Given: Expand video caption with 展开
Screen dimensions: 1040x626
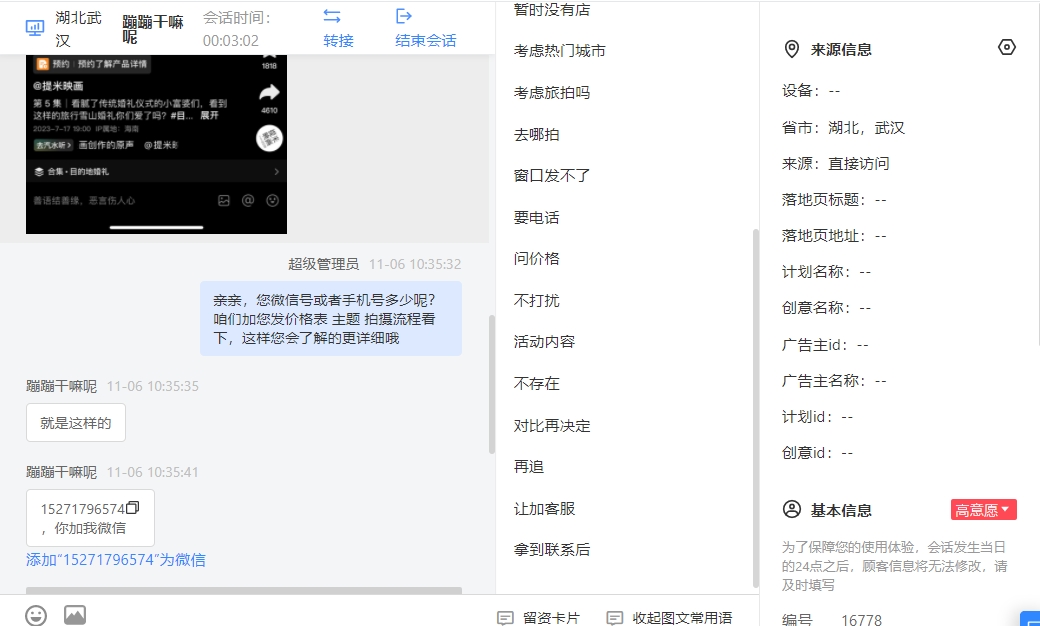Looking at the screenshot, I should click(x=210, y=115).
